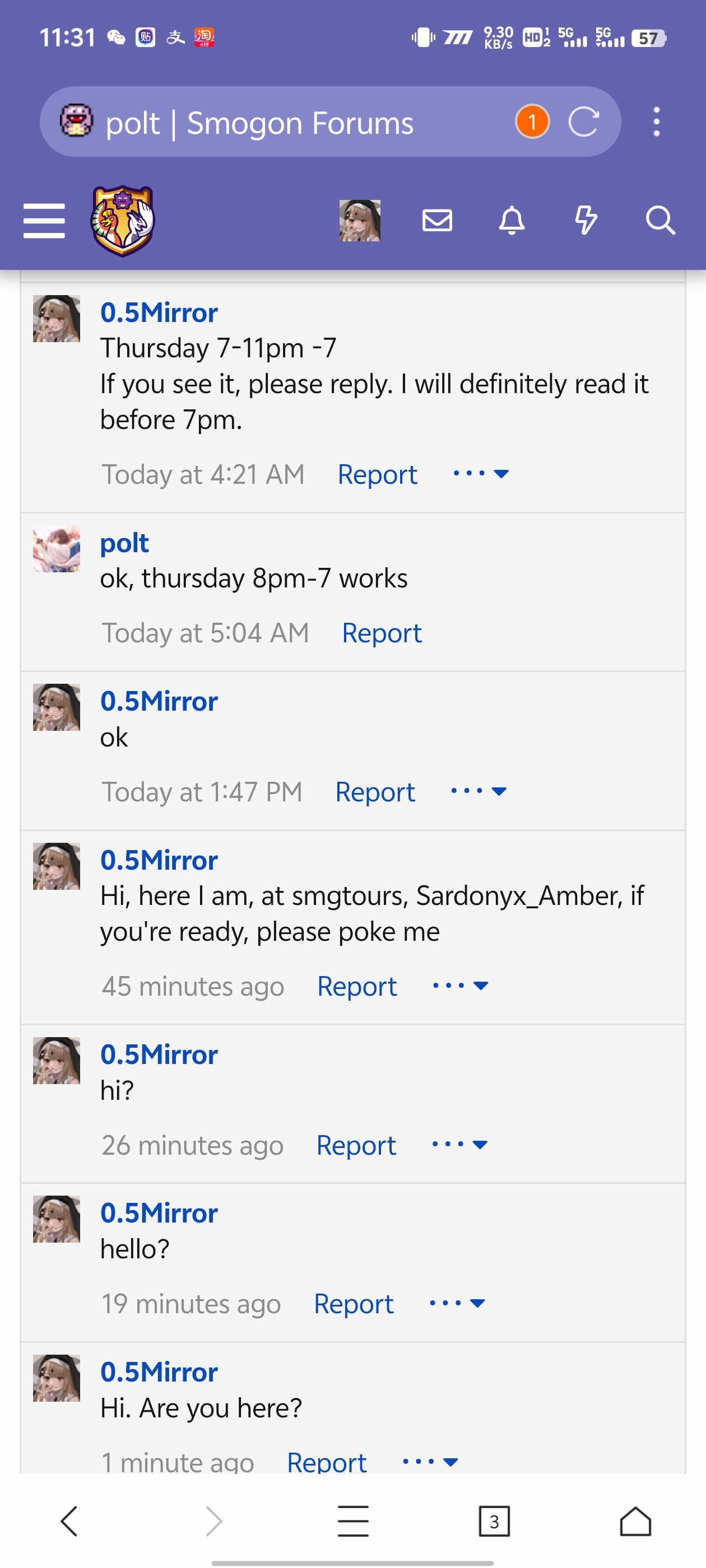706x1568 pixels.
Task: Report the 45 minutes ago comment
Action: point(357,986)
